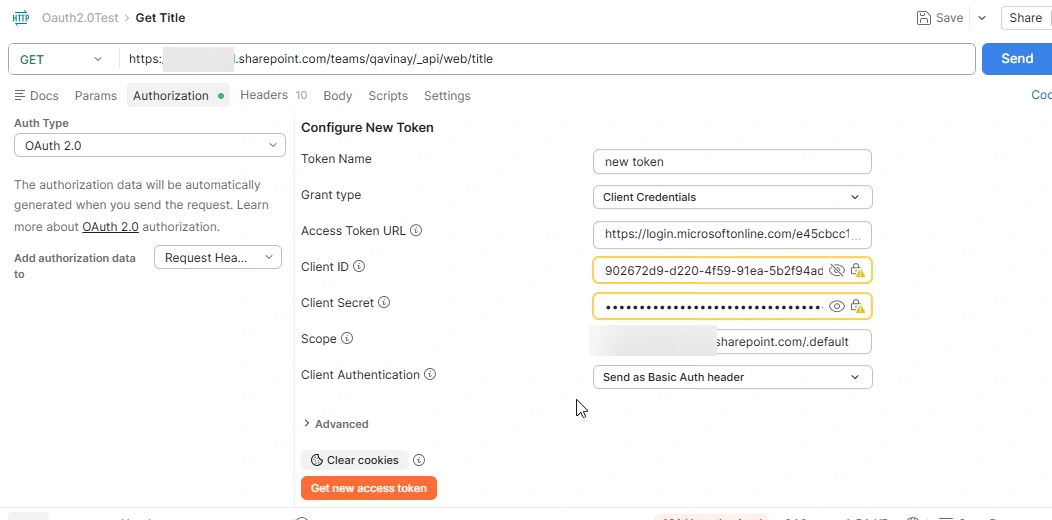
Task: Open the Add authorization data to dropdown
Action: coord(218,258)
